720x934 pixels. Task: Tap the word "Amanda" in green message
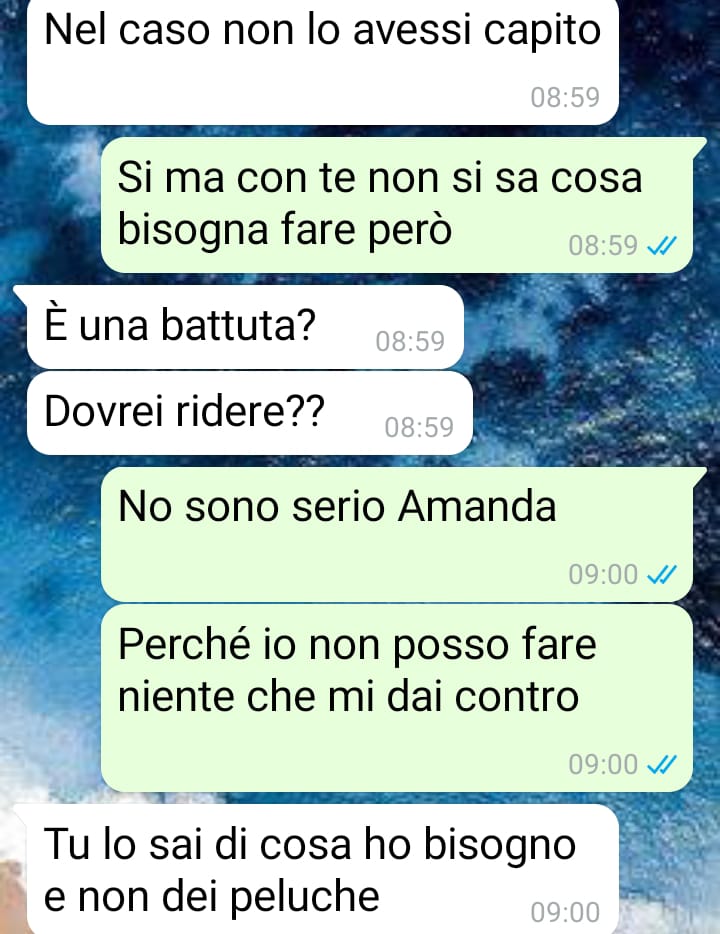coord(477,507)
